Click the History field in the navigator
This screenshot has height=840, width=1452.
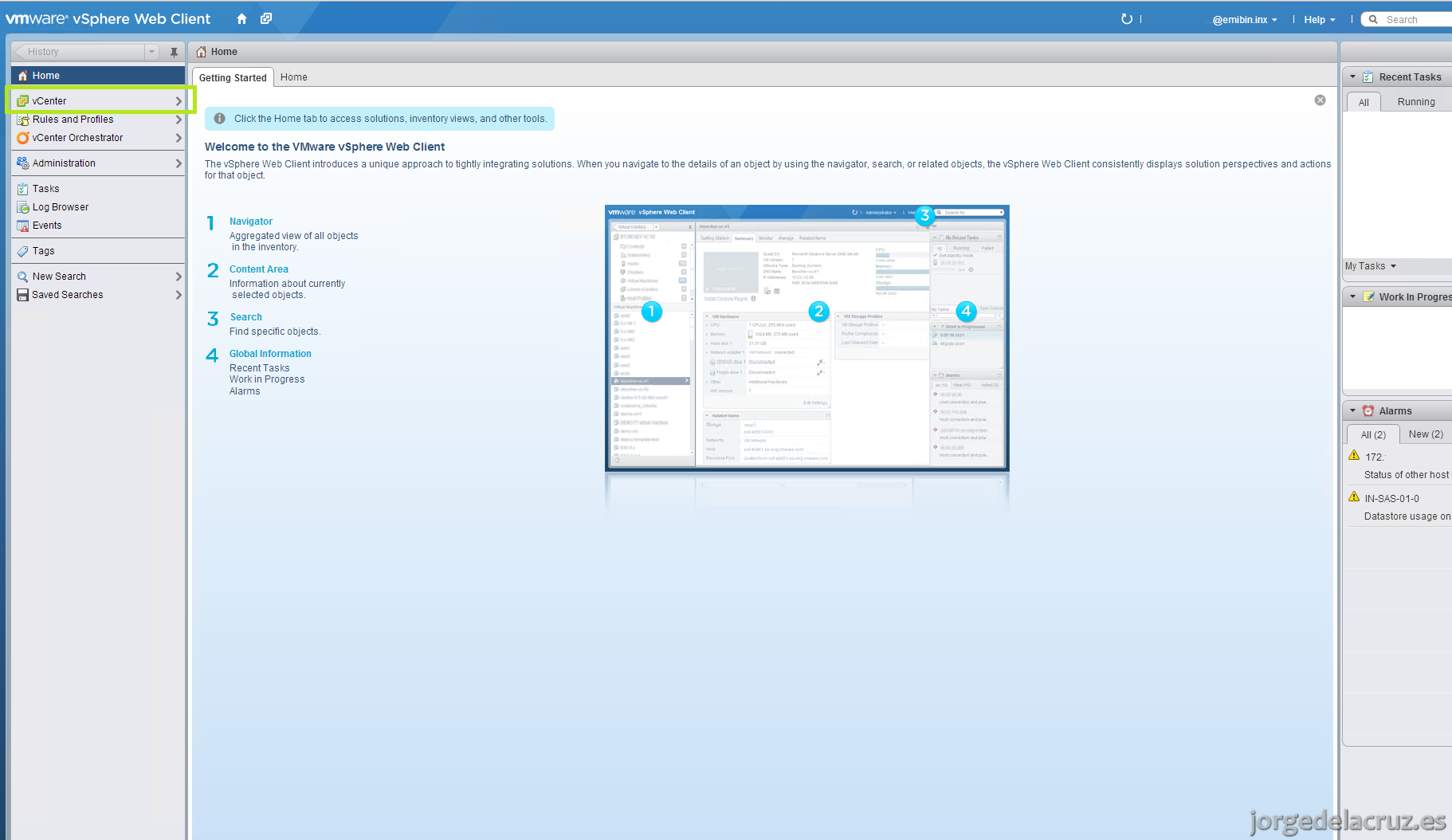[84, 52]
